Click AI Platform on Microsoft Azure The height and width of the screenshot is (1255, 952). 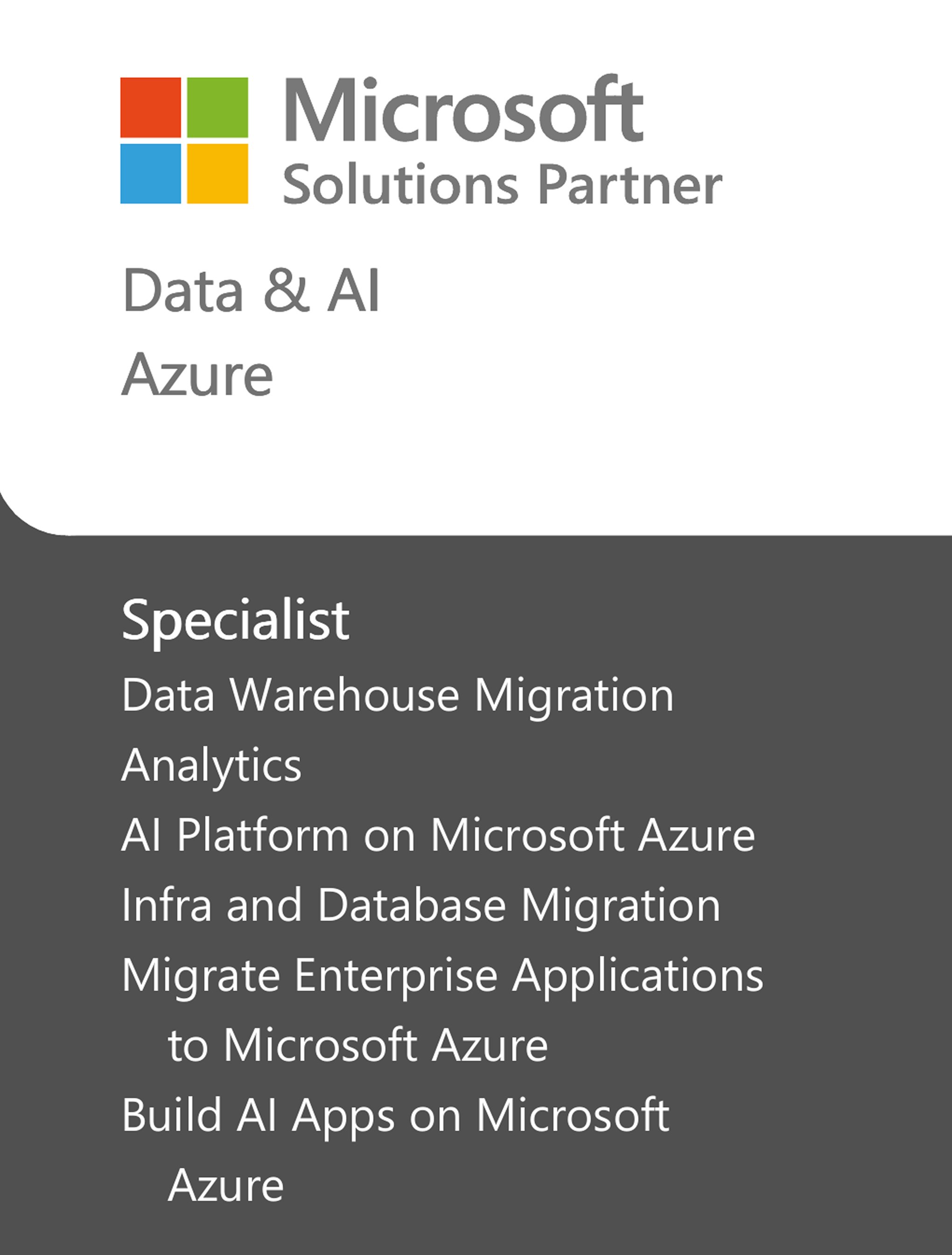coord(438,835)
